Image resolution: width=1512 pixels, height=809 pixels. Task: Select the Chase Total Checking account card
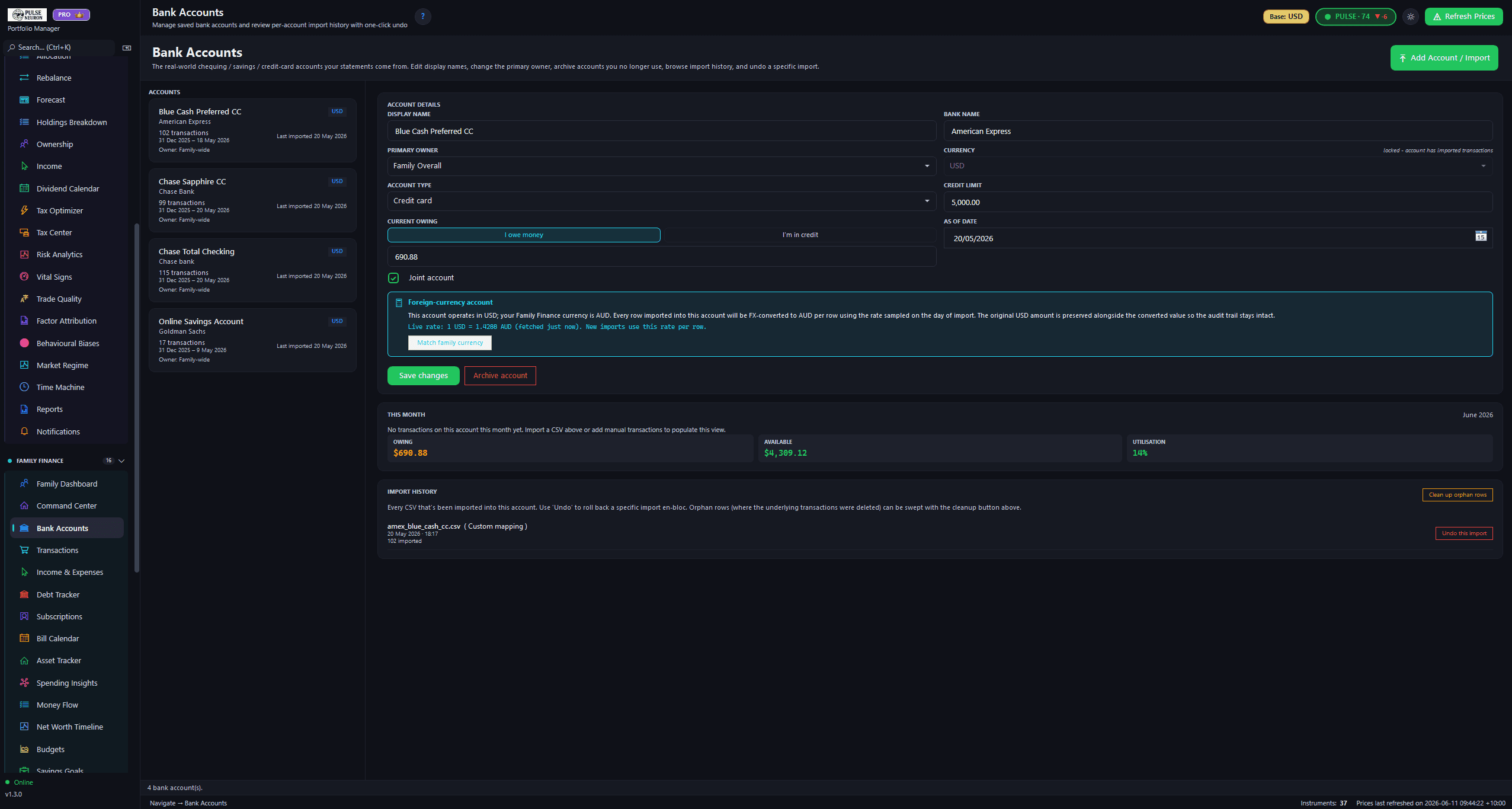[252, 270]
